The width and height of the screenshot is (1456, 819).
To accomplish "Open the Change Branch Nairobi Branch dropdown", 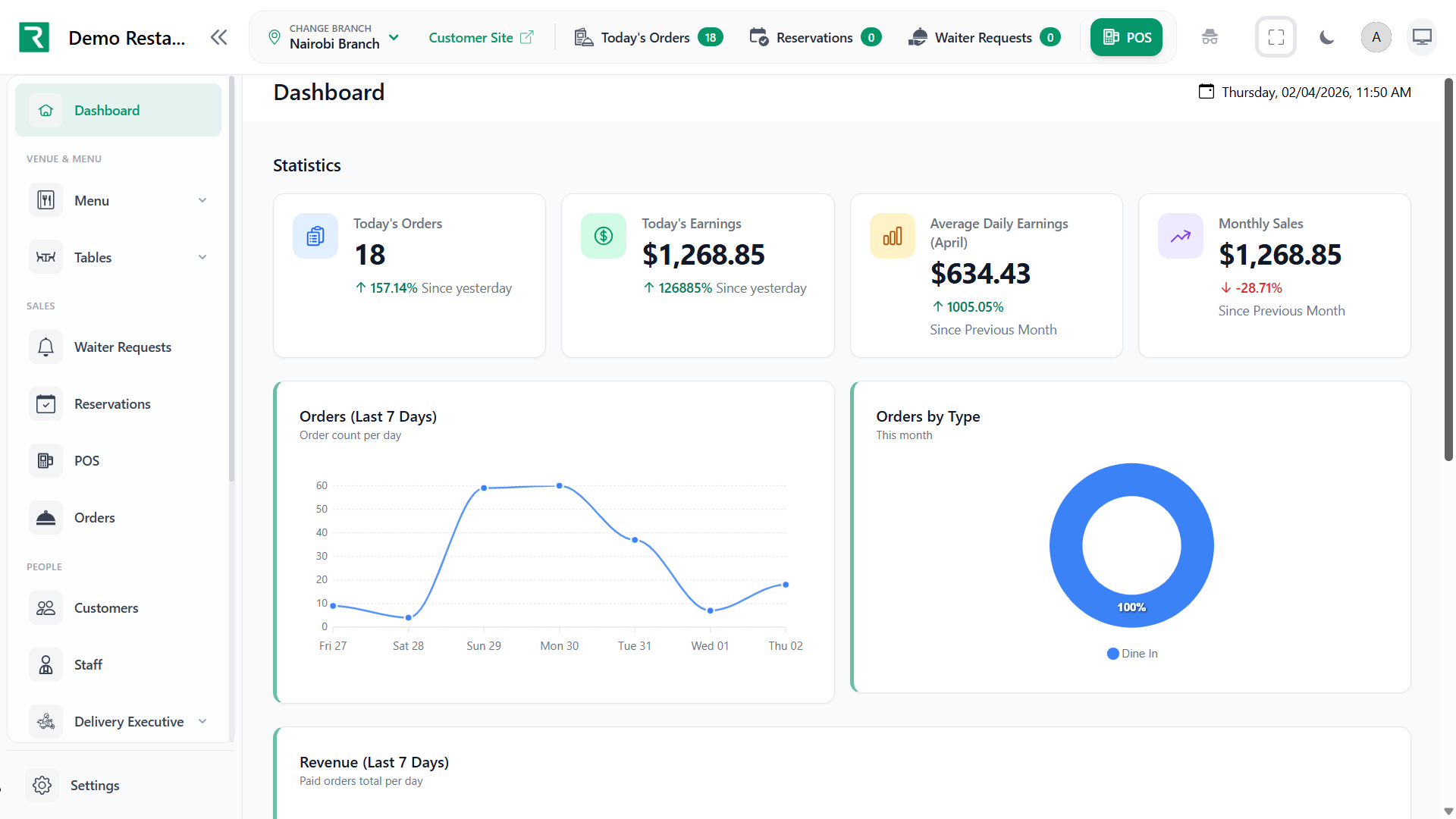I will click(x=334, y=37).
